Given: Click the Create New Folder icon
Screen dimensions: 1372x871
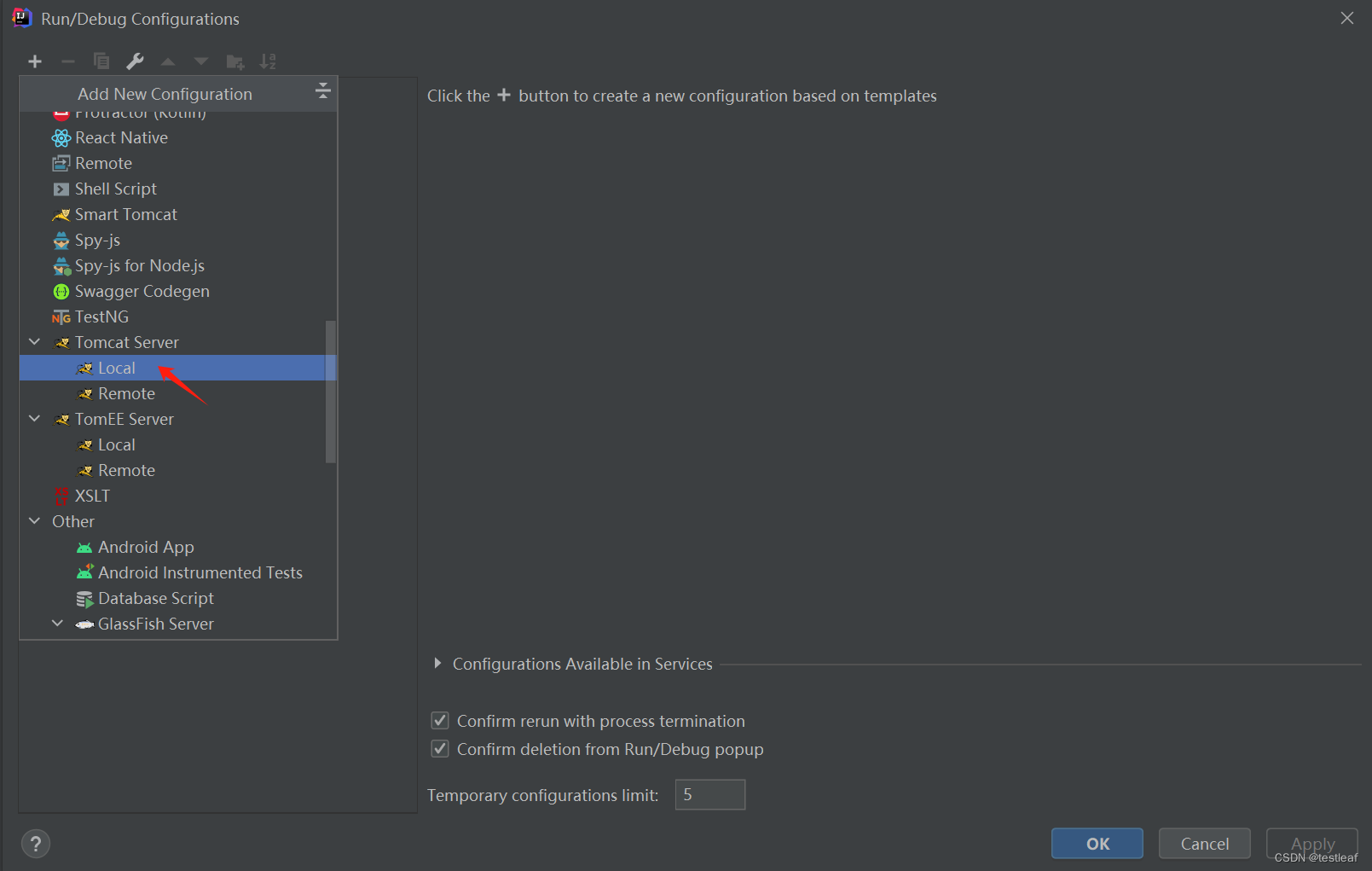Looking at the screenshot, I should tap(235, 61).
